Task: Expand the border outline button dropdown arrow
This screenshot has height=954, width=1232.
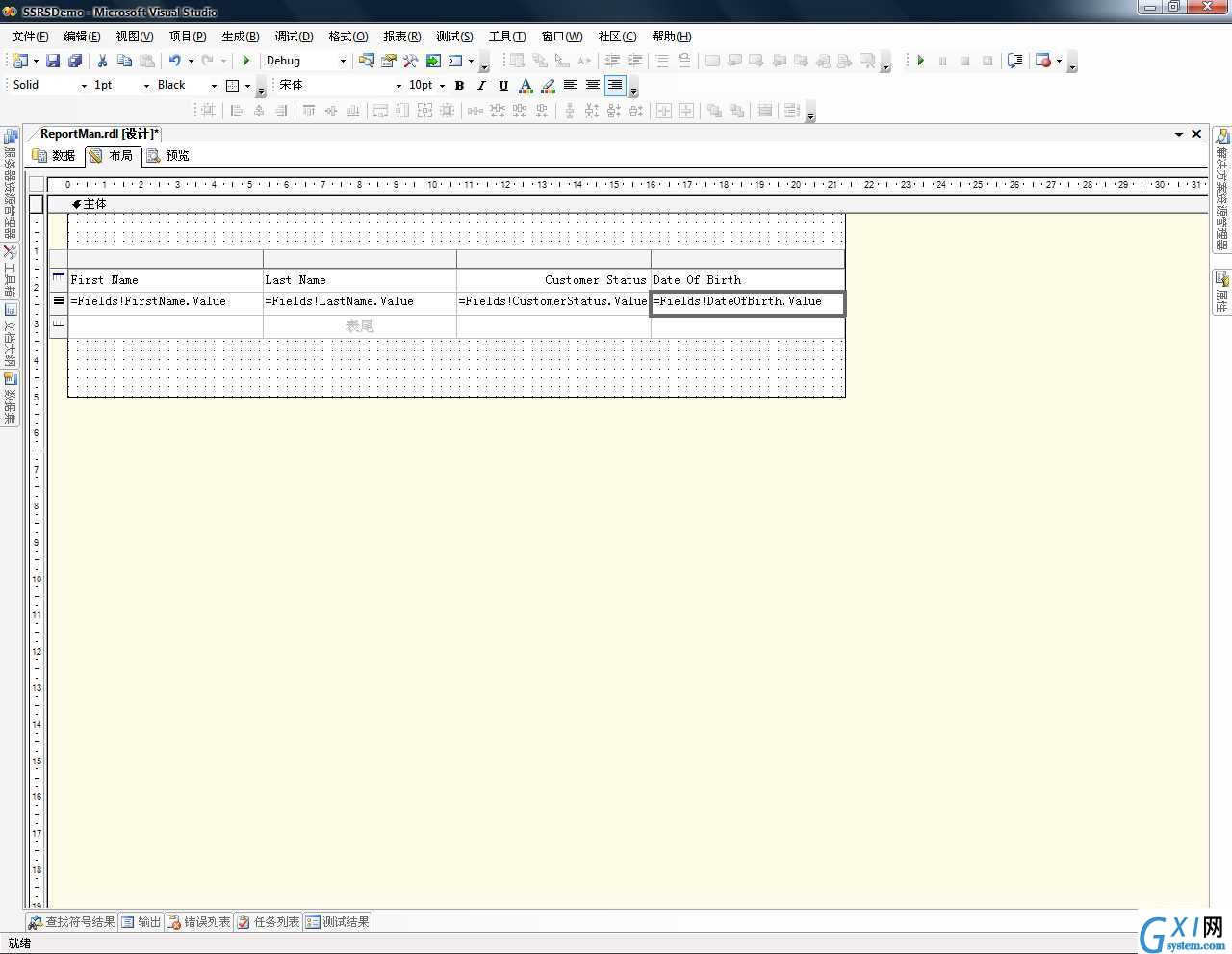Action: click(247, 86)
